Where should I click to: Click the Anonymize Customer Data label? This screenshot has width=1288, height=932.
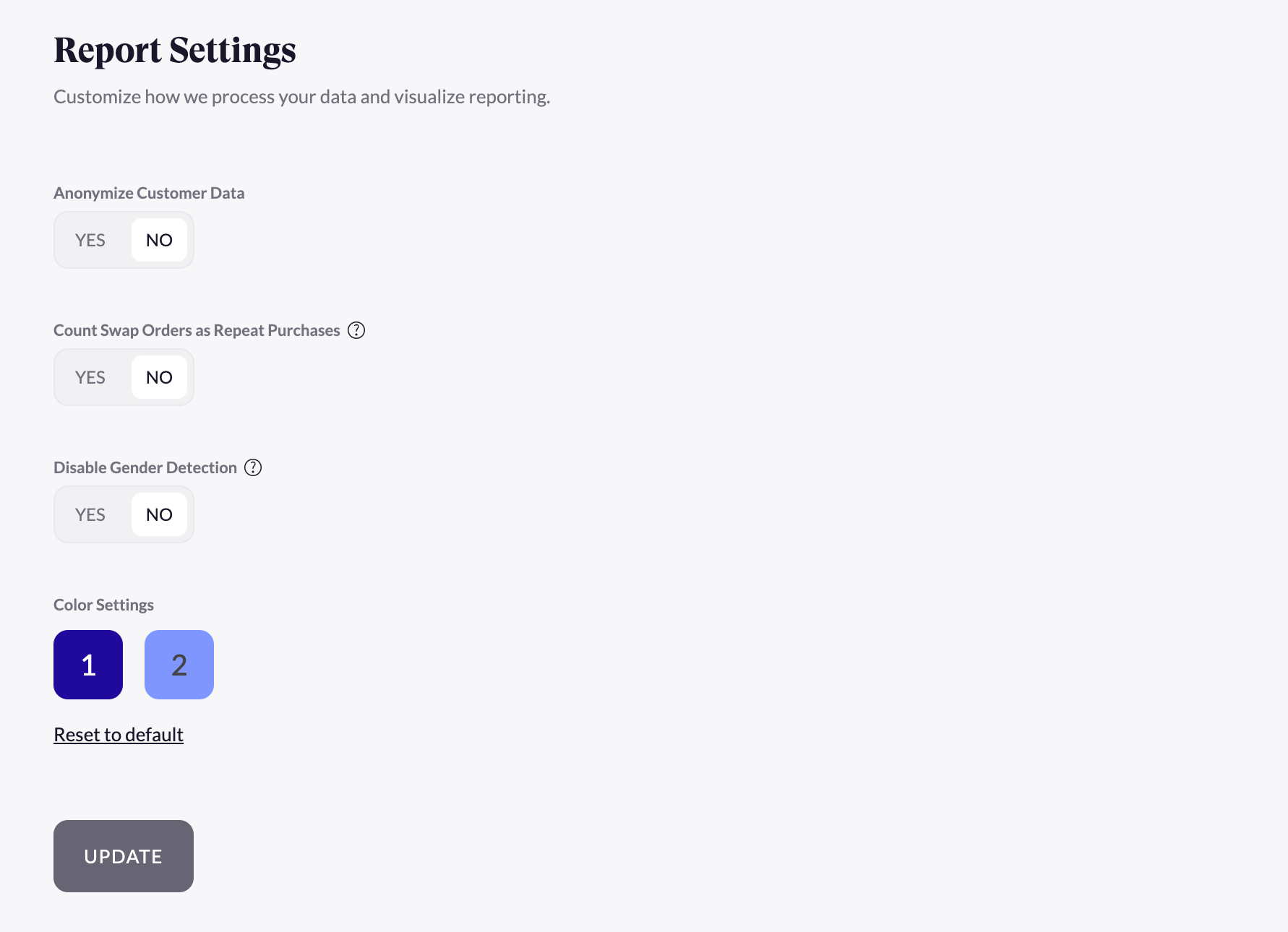click(149, 193)
